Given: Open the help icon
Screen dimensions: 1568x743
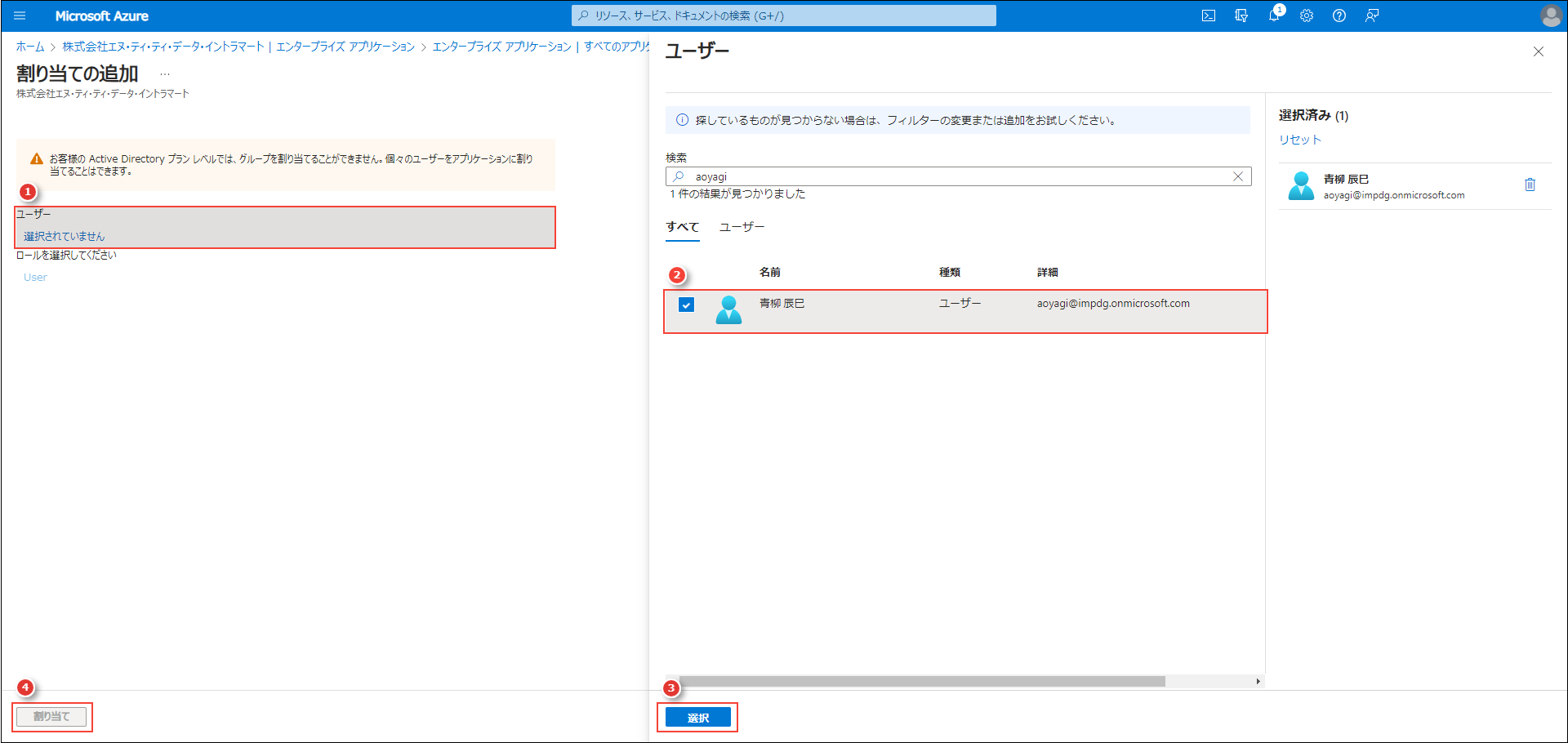Looking at the screenshot, I should pyautogui.click(x=1339, y=16).
